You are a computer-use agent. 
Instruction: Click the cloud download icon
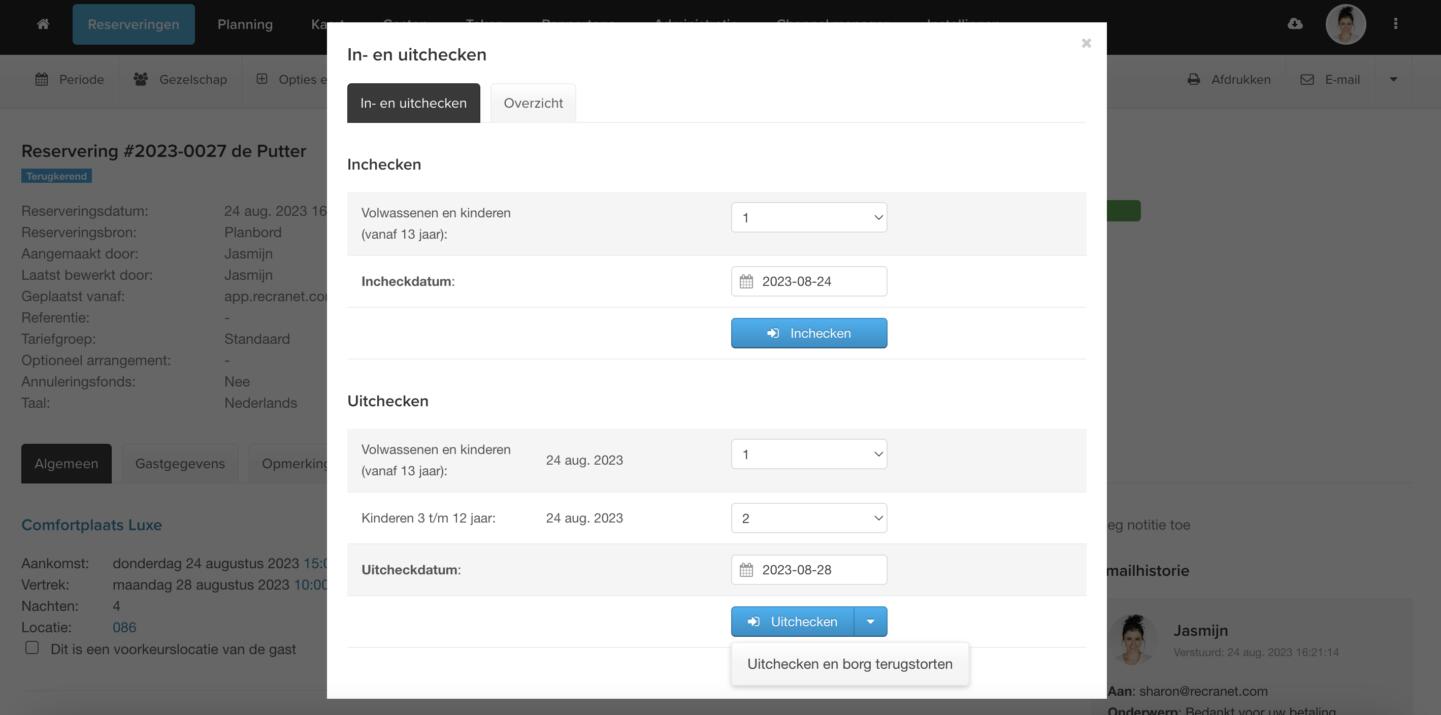[x=1295, y=24]
